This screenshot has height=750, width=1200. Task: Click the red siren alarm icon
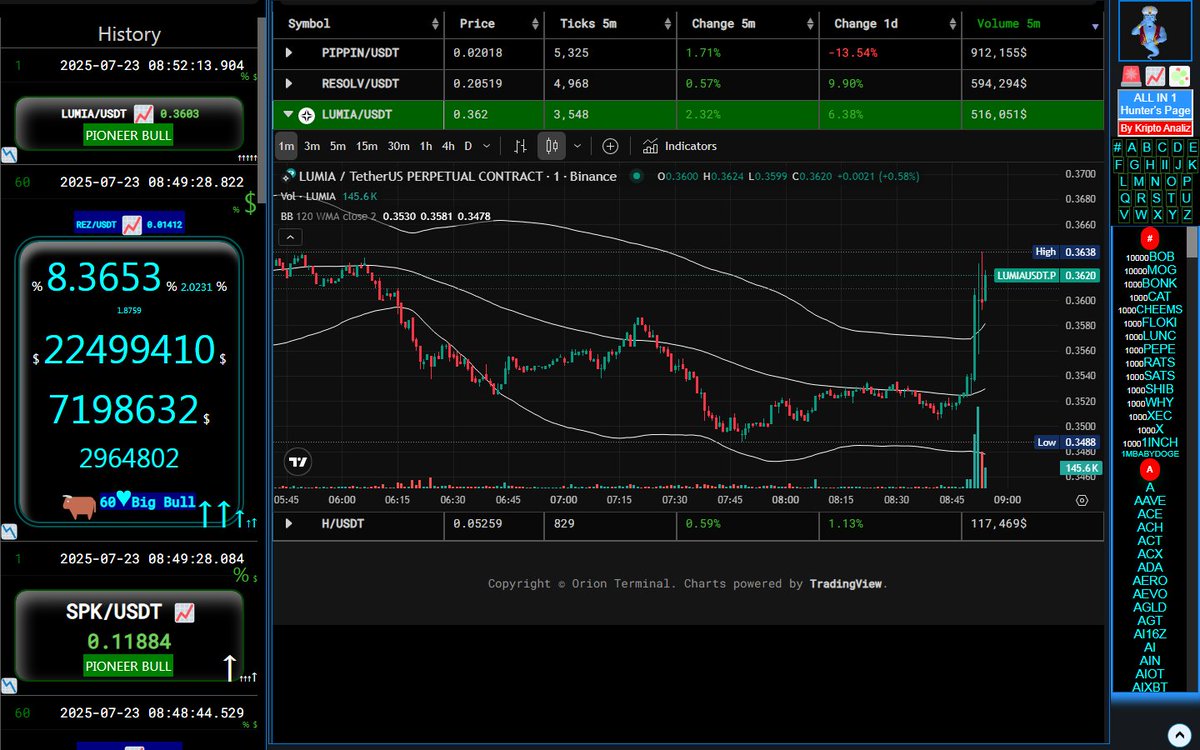[x=1131, y=76]
